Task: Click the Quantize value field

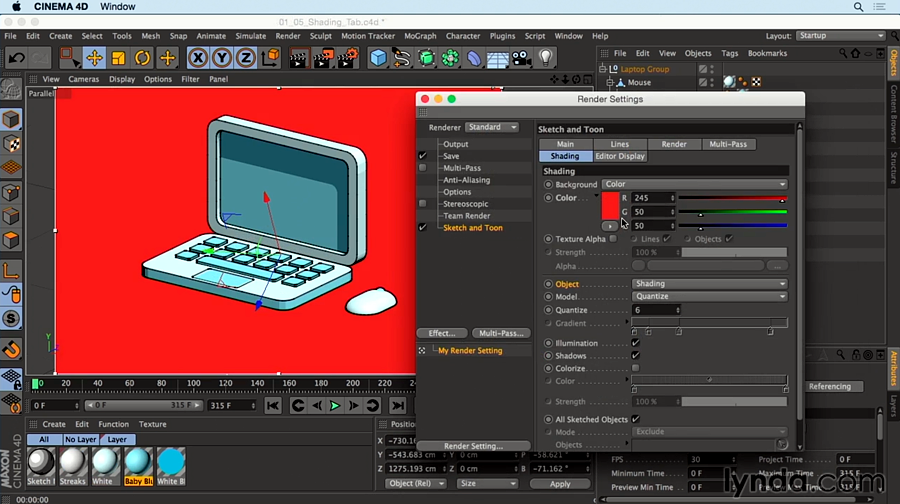Action: (656, 310)
